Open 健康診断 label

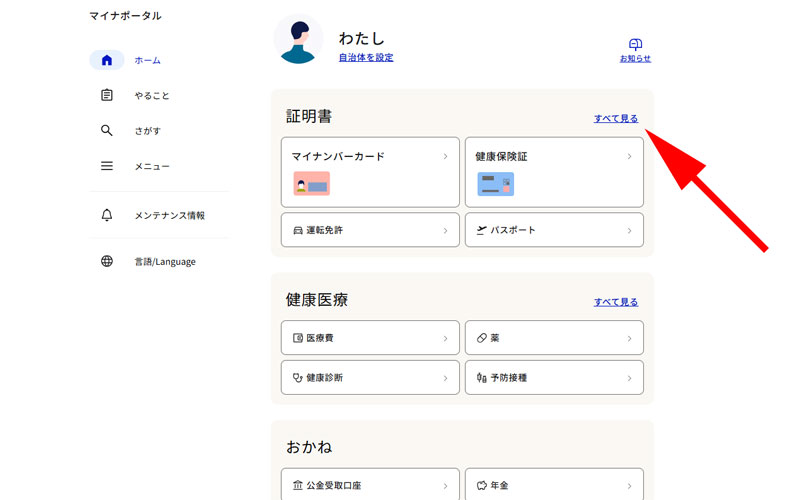[x=324, y=378]
